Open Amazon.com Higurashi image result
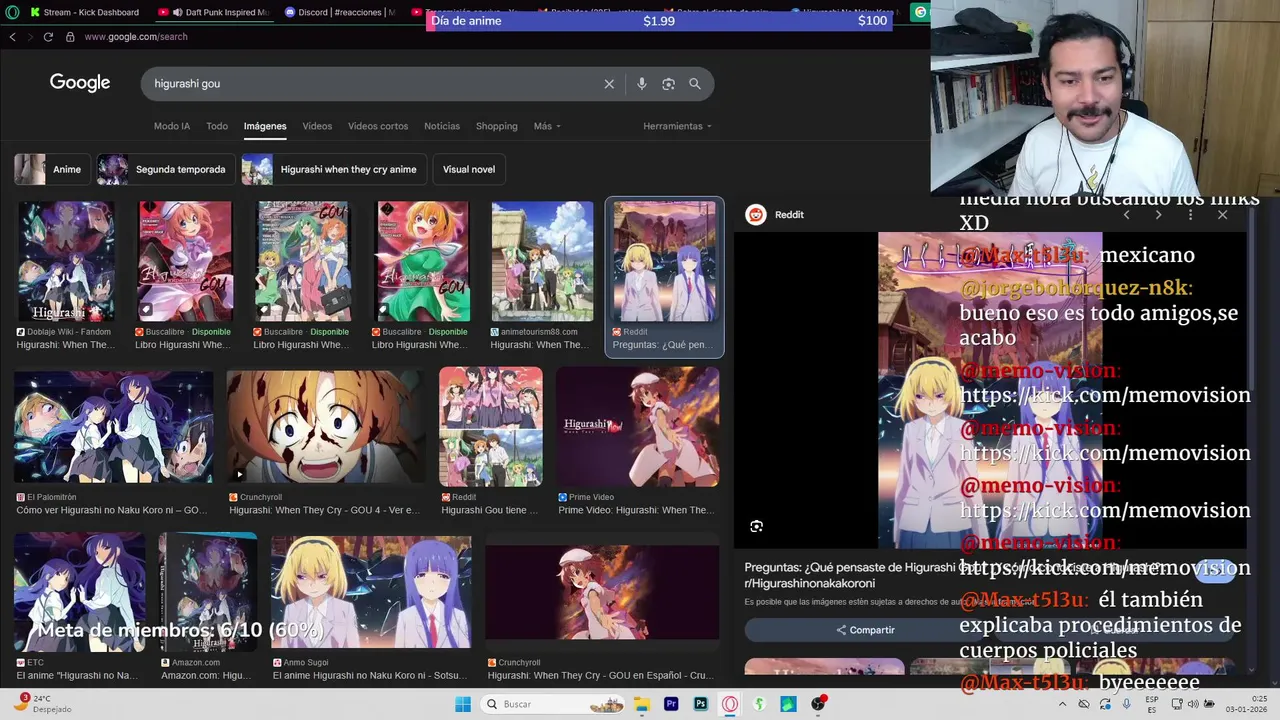Screen dimensions: 1280x720 click(x=207, y=593)
